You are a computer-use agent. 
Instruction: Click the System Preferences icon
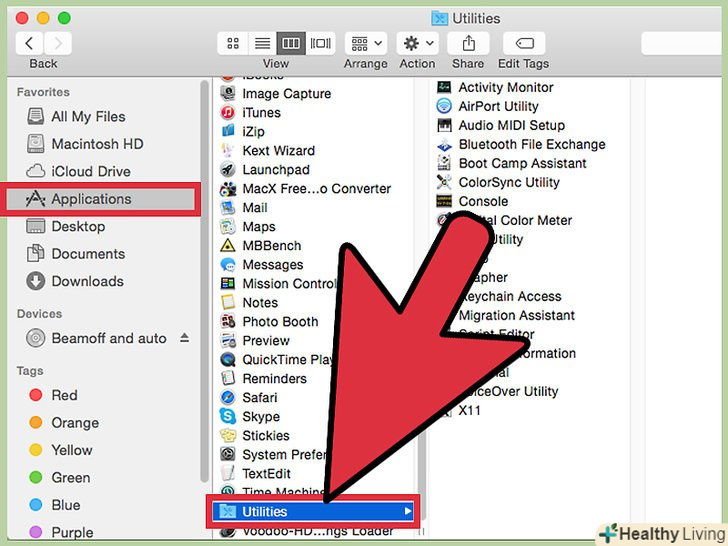click(228, 454)
